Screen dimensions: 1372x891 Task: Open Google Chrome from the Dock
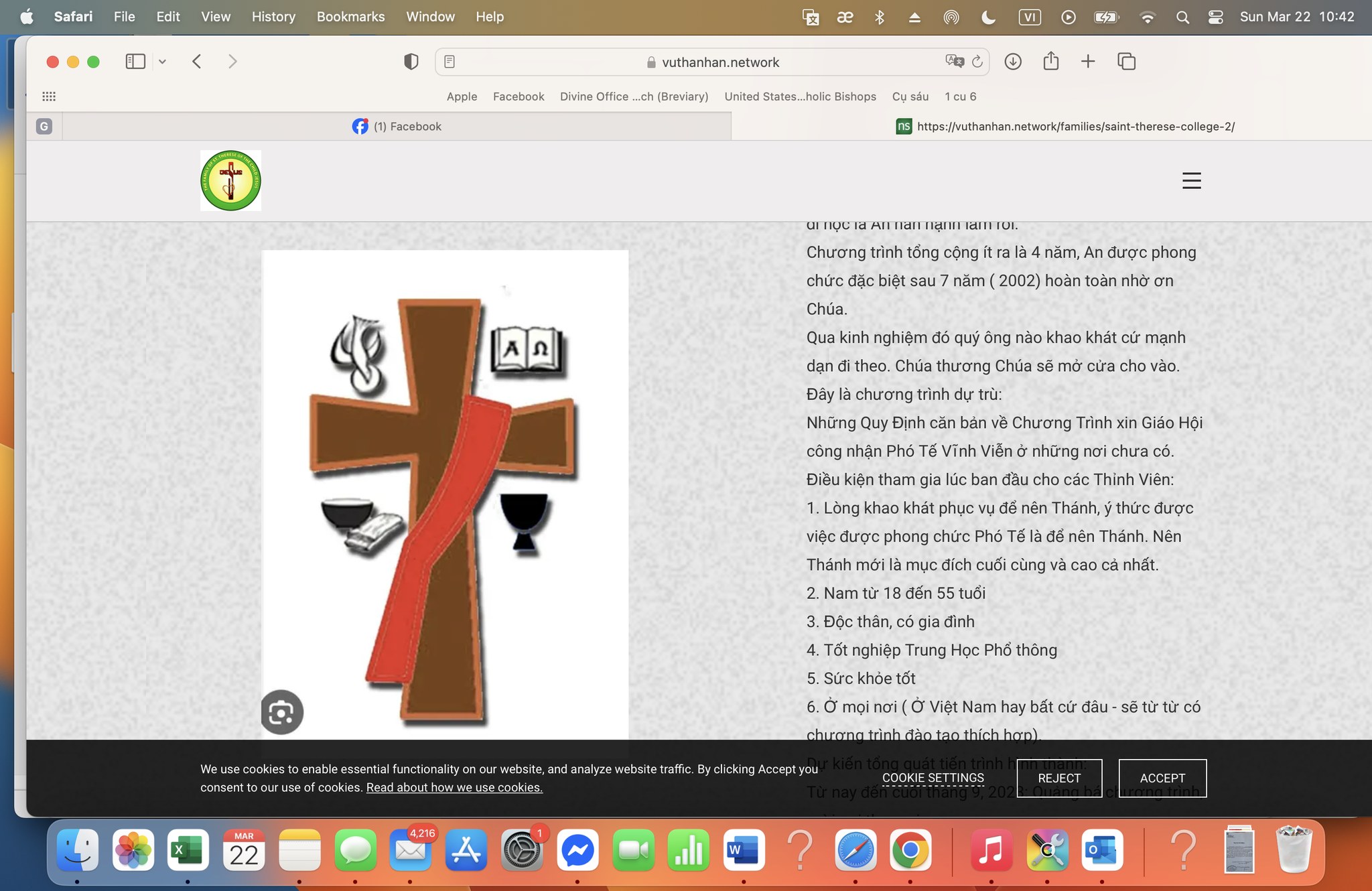[x=910, y=850]
